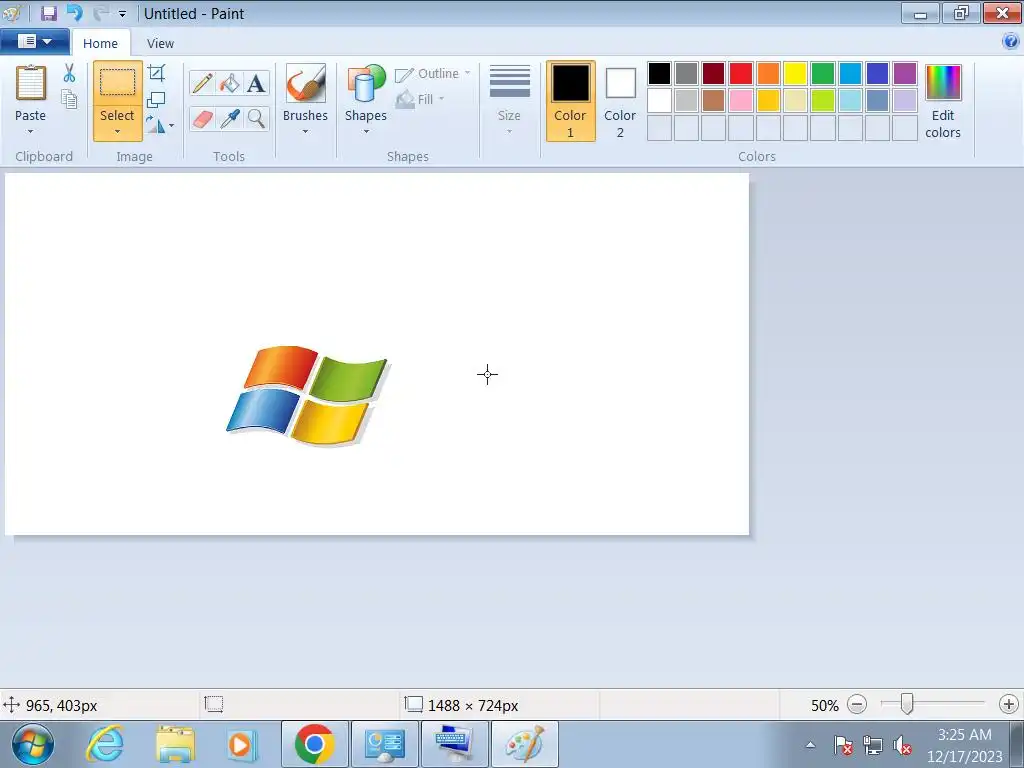1024x768 pixels.
Task: Click the Copy icon
Action: coord(69,99)
